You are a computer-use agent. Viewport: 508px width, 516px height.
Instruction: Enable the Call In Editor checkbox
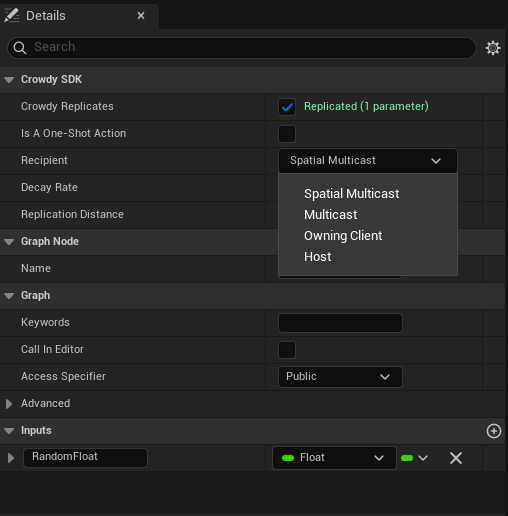[x=287, y=350]
